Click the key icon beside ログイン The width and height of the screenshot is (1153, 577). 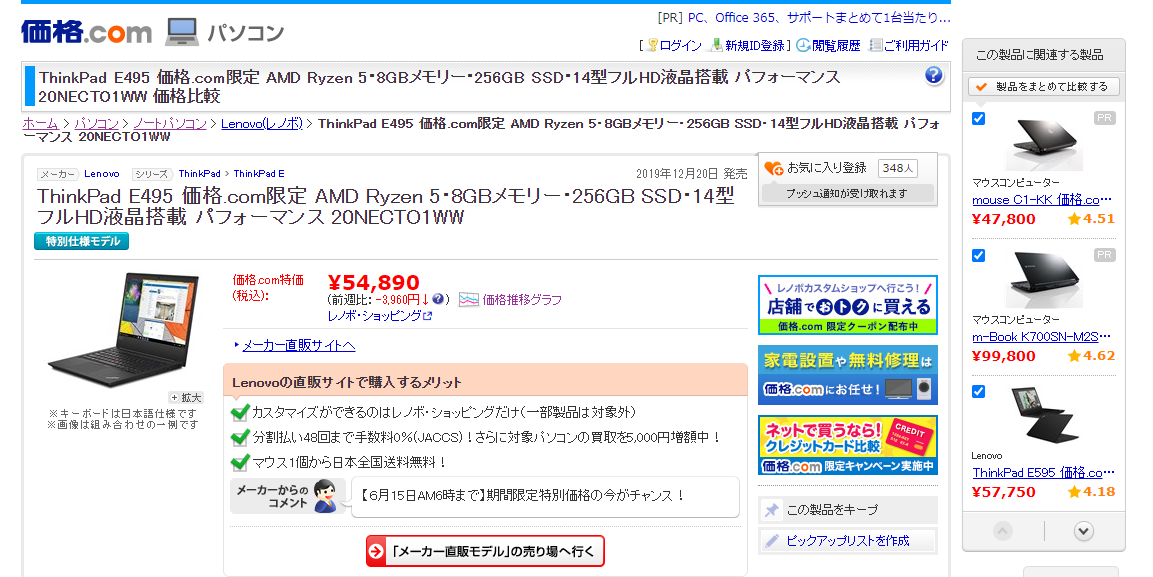652,46
